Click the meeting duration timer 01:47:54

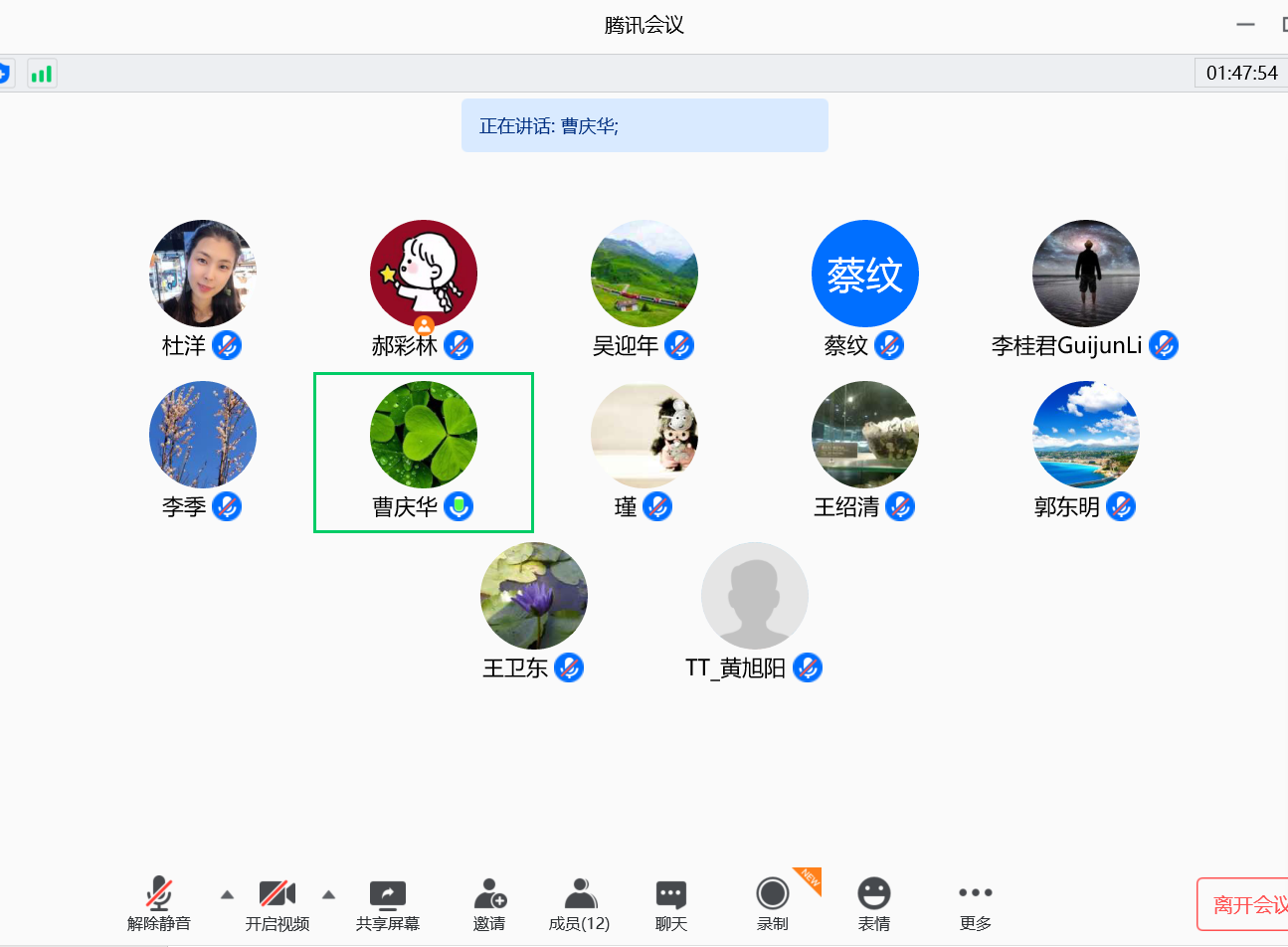pos(1241,73)
